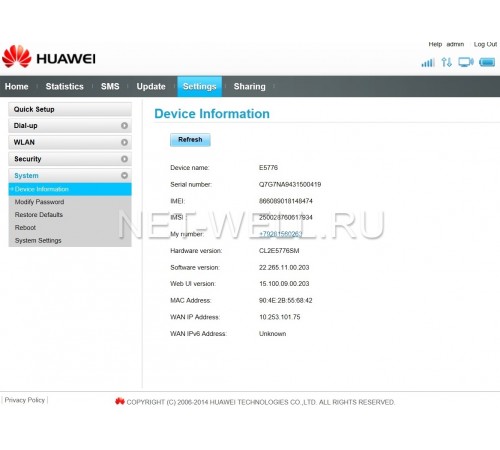Image resolution: width=500 pixels, height=450 pixels.
Task: Open the Statistics tab
Action: 64,86
